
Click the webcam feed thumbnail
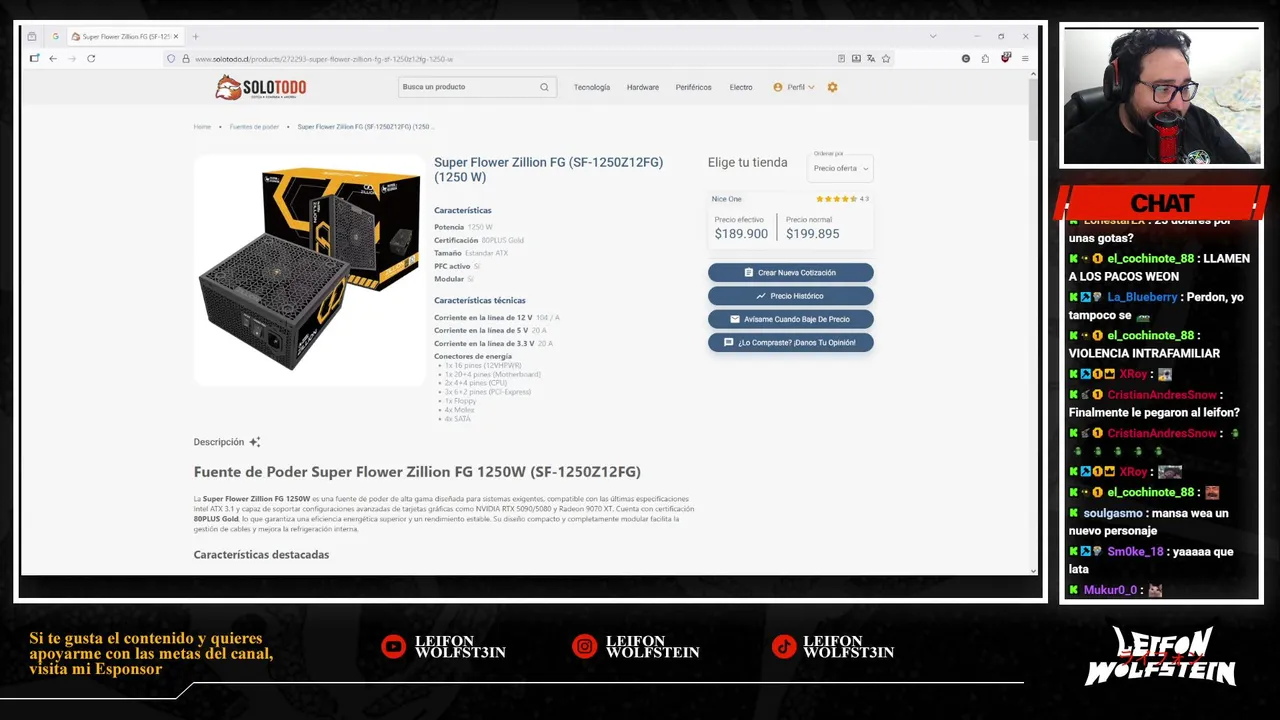coord(1161,96)
